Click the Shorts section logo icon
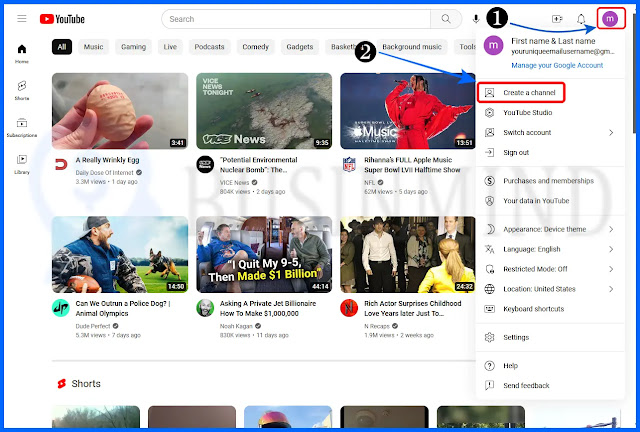This screenshot has width=640, height=432. (x=62, y=384)
